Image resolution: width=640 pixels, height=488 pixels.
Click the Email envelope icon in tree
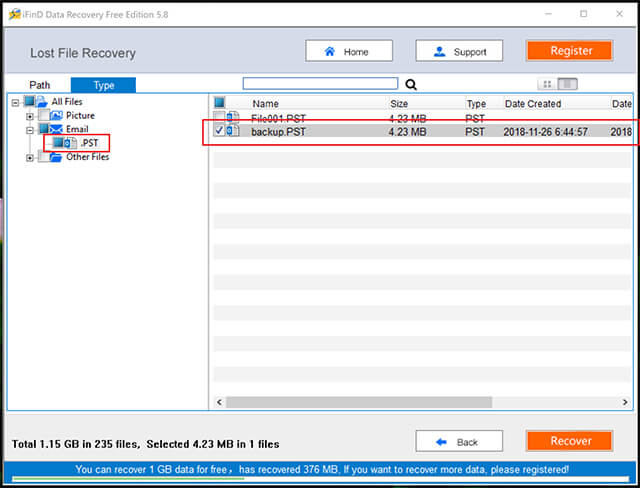tap(56, 129)
